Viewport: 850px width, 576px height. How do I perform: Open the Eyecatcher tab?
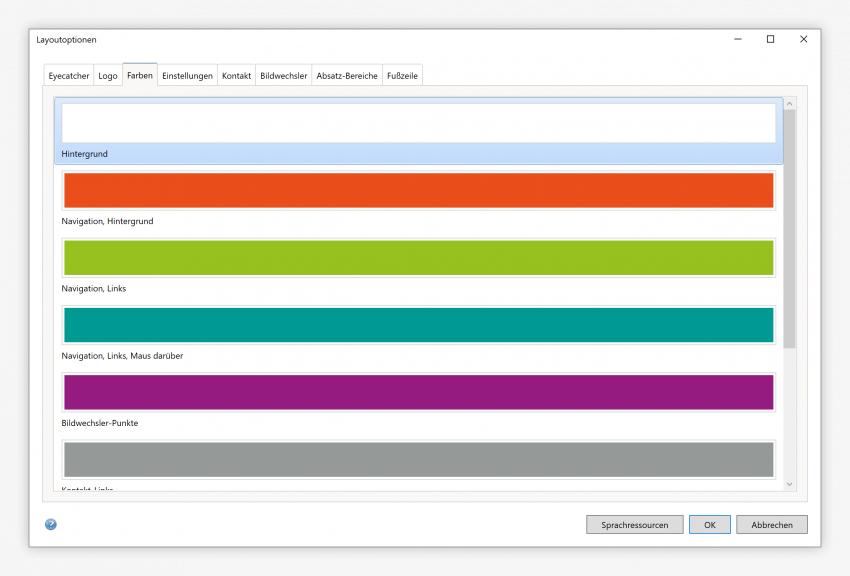pyautogui.click(x=69, y=76)
